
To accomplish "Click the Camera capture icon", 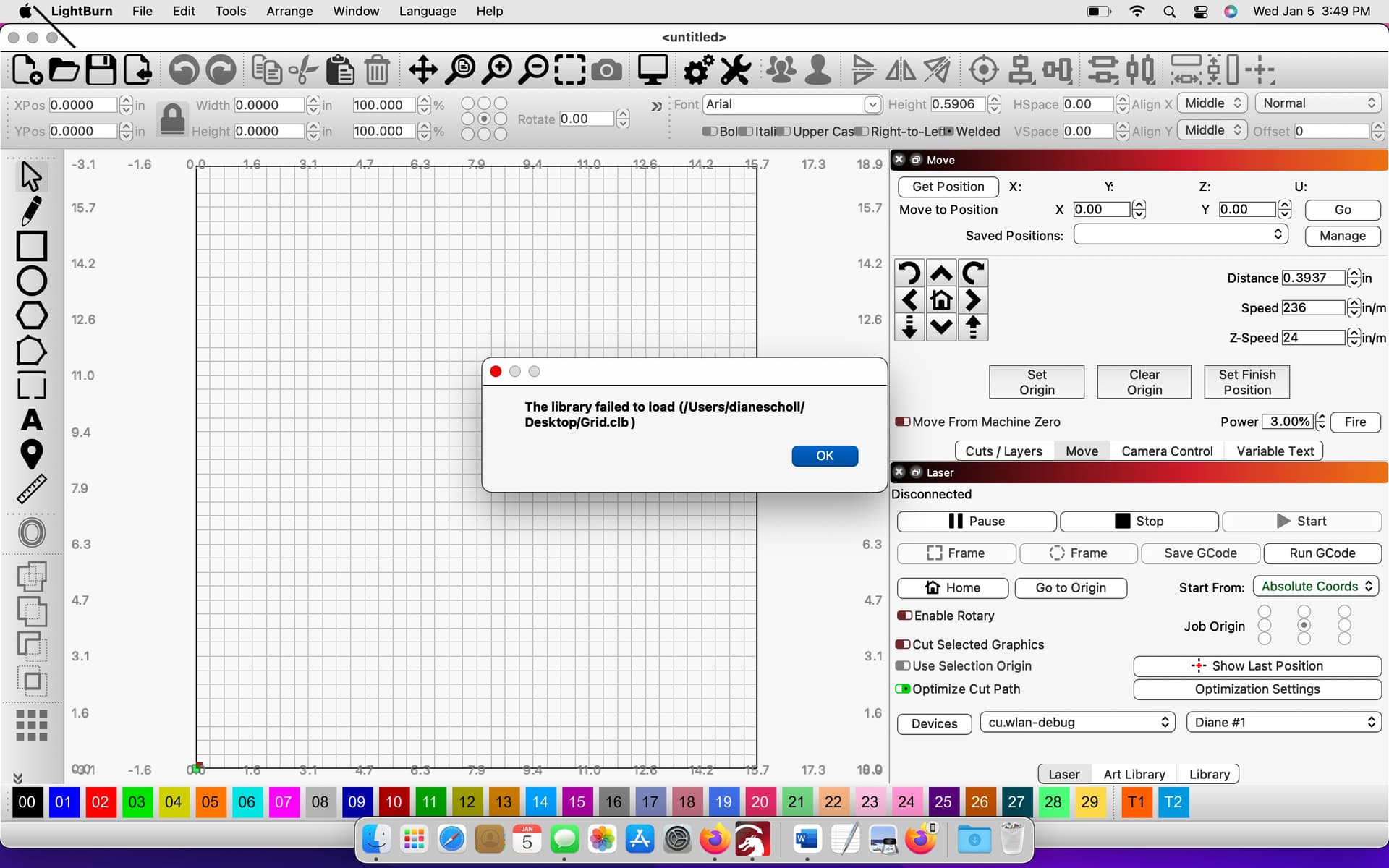I will click(606, 70).
